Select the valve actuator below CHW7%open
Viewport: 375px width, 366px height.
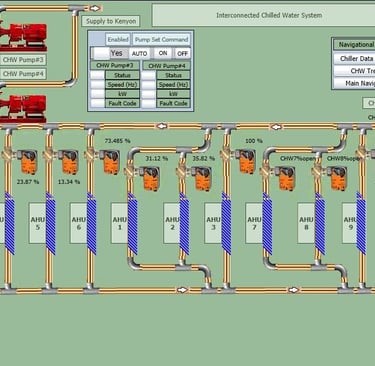point(287,178)
